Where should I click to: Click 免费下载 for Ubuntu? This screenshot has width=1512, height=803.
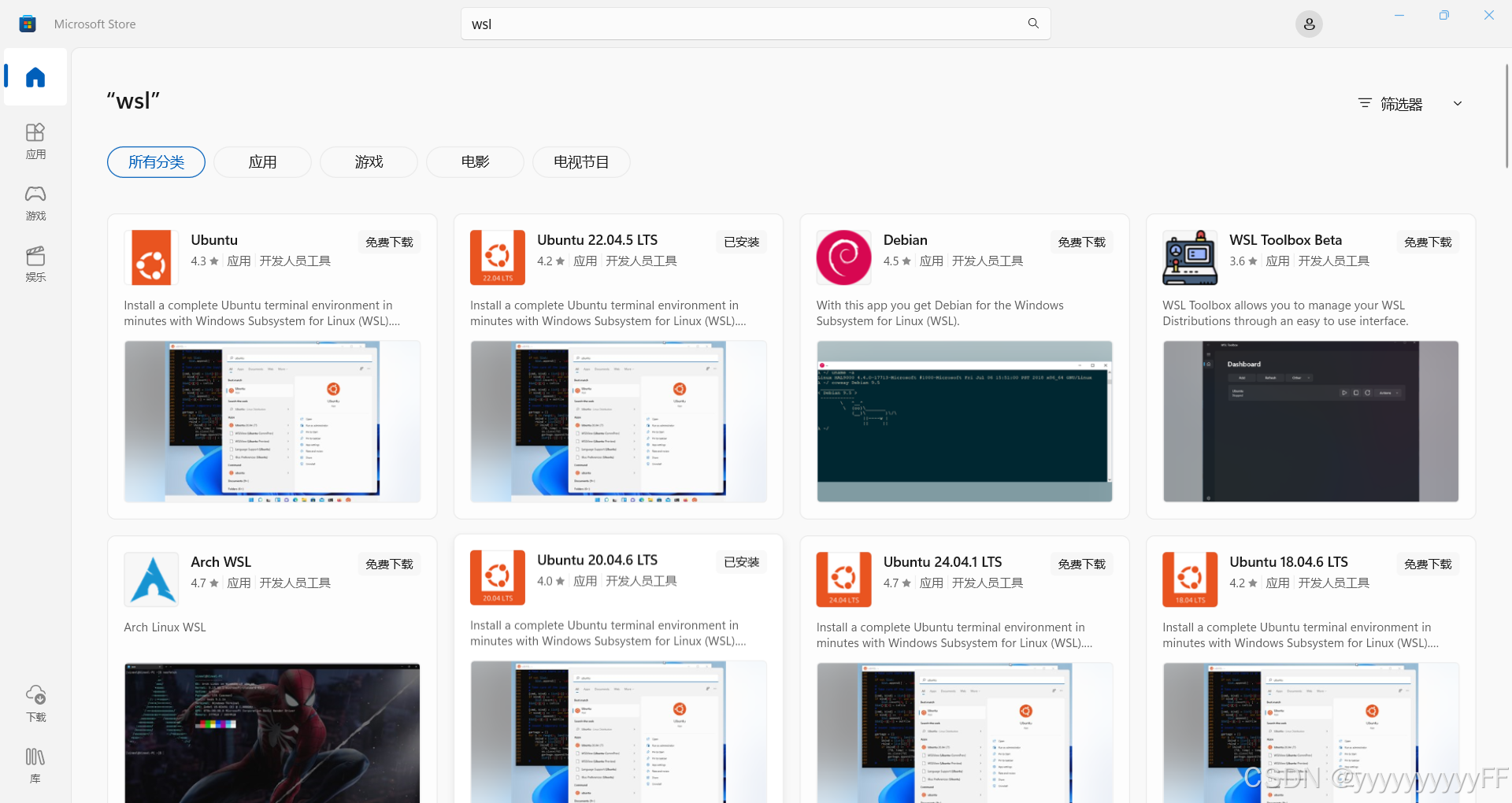389,242
